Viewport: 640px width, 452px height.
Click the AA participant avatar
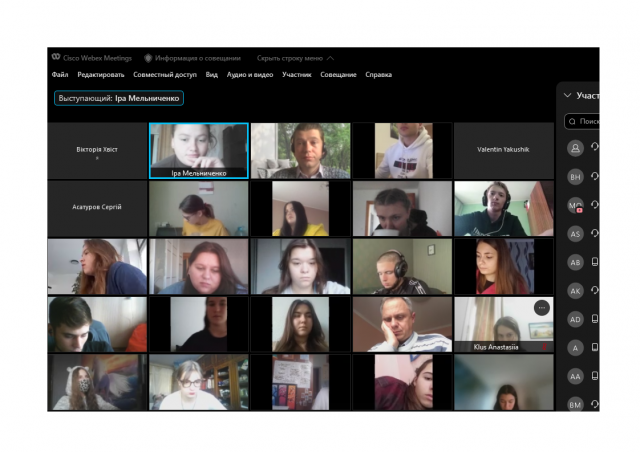(576, 376)
